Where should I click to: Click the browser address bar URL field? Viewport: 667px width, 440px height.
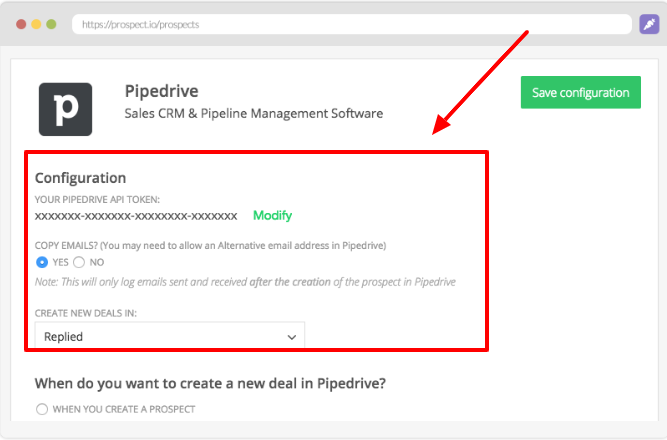[352, 24]
